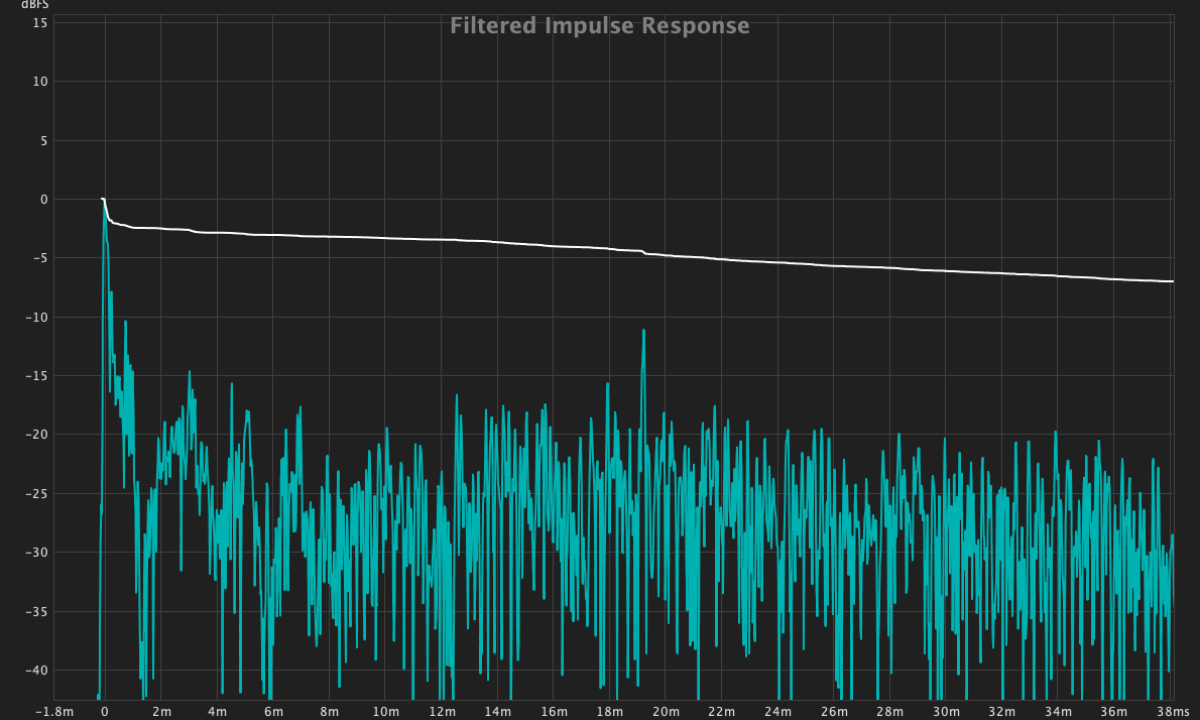Click the "Filtered Impulse Response" chart title
The height and width of the screenshot is (720, 1200).
coord(599,26)
